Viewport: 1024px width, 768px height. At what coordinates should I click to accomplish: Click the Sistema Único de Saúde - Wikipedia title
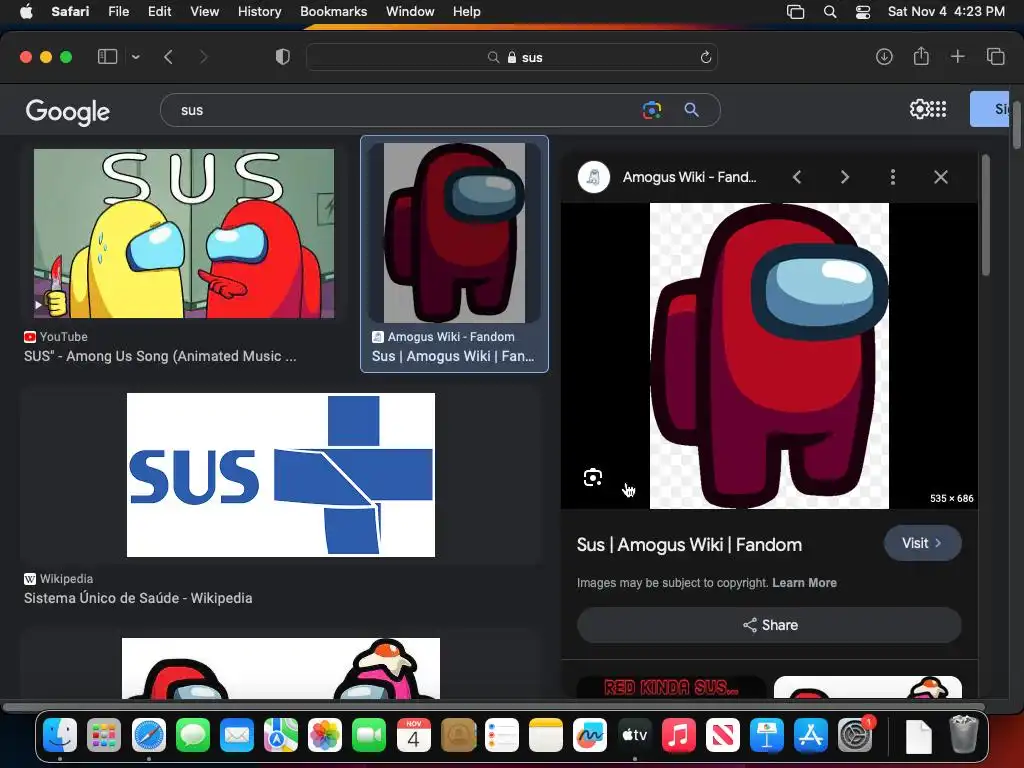tap(138, 598)
